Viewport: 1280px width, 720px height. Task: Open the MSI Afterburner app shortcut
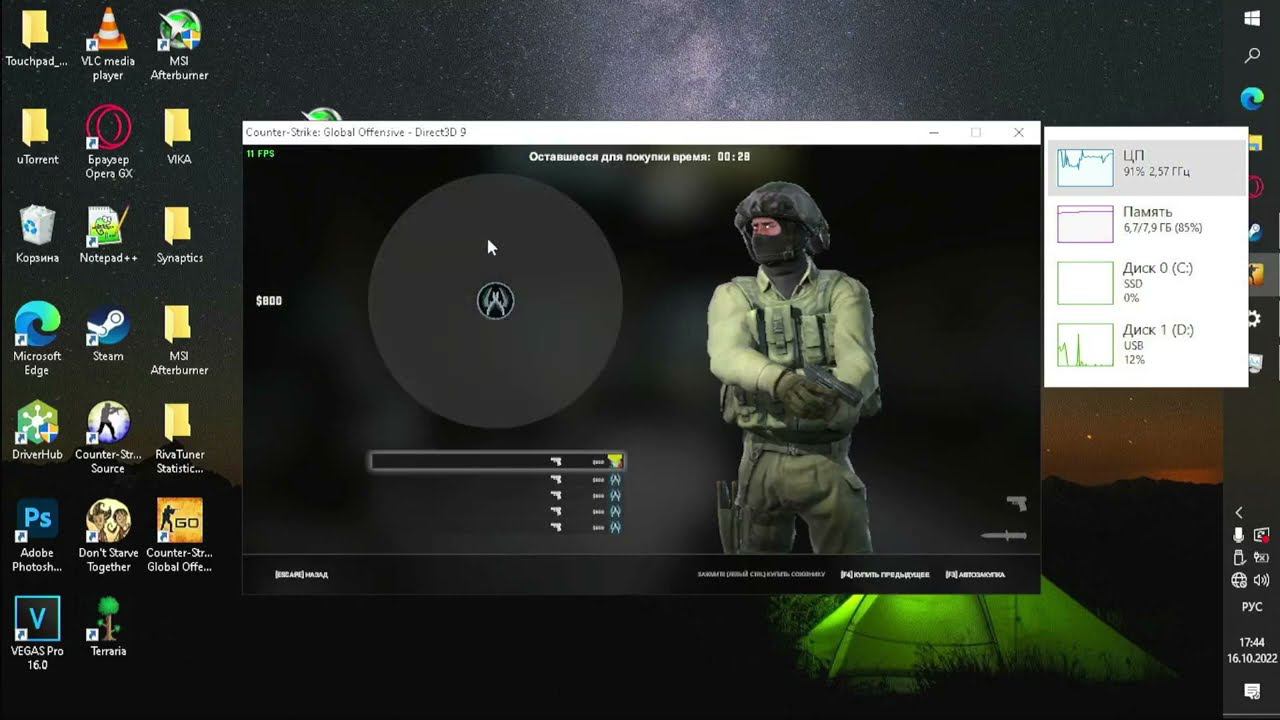pyautogui.click(x=179, y=45)
